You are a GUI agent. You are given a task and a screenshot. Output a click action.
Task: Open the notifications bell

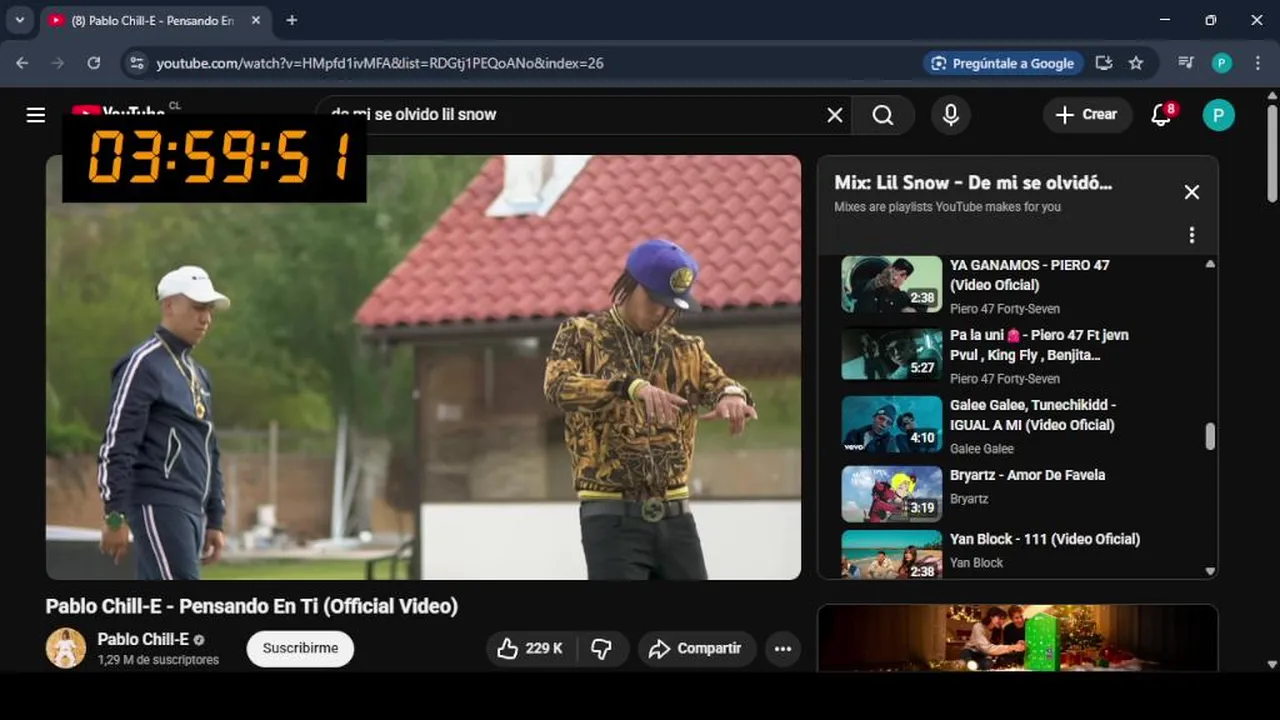pyautogui.click(x=1162, y=115)
